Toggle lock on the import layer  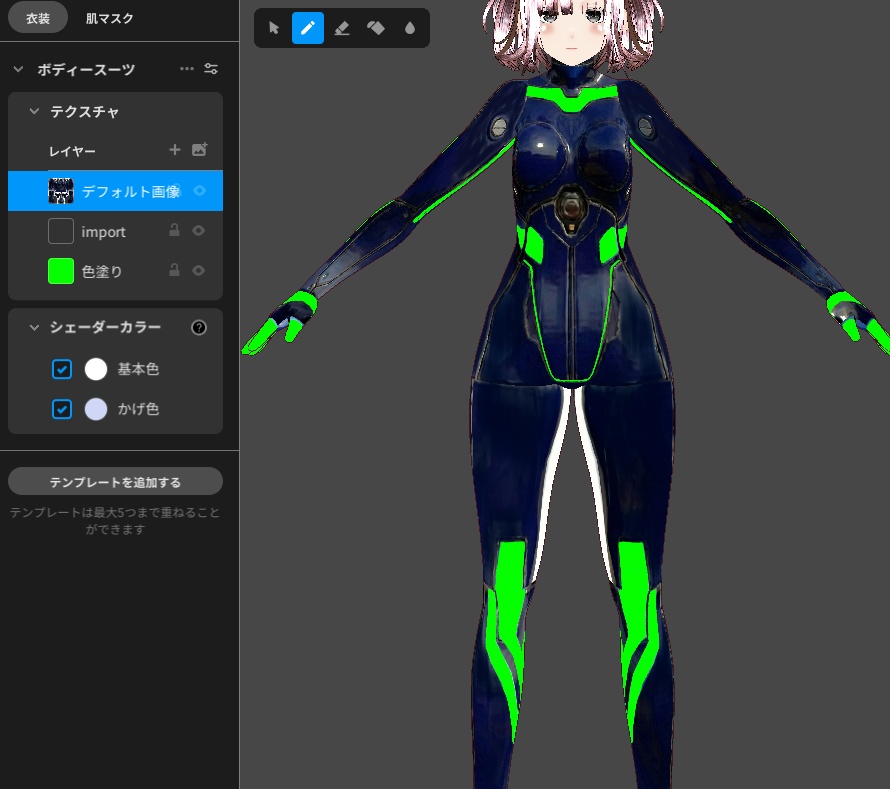(x=174, y=230)
